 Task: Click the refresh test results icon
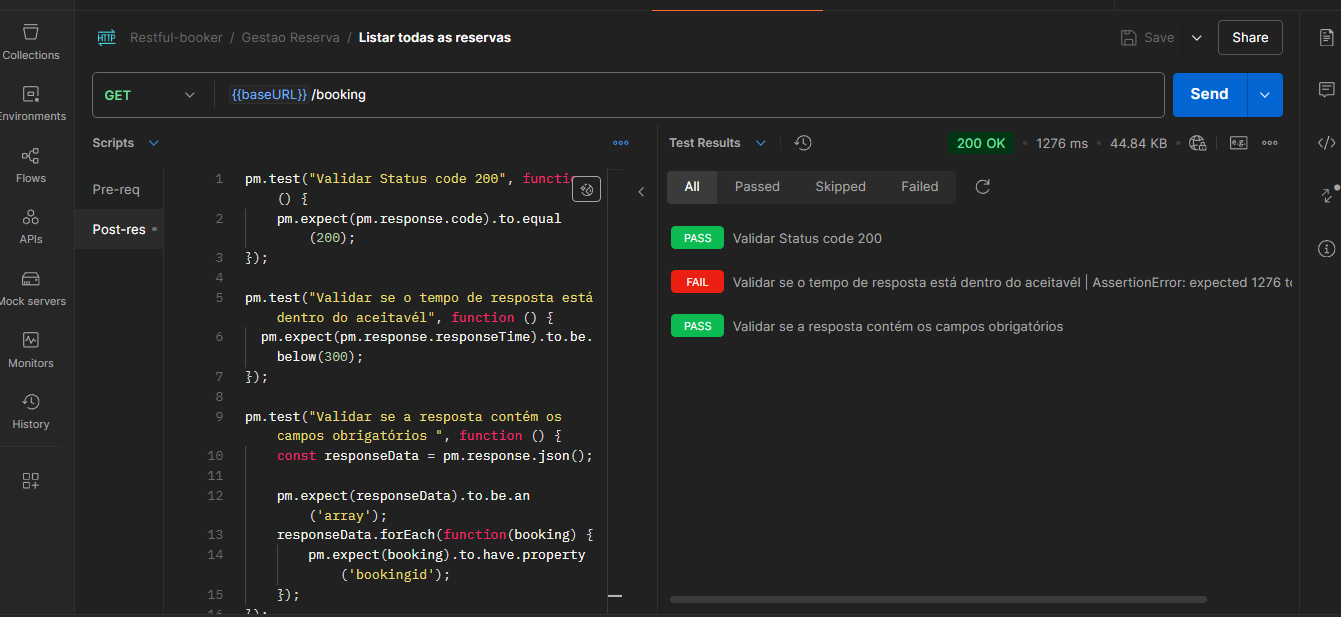point(983,187)
